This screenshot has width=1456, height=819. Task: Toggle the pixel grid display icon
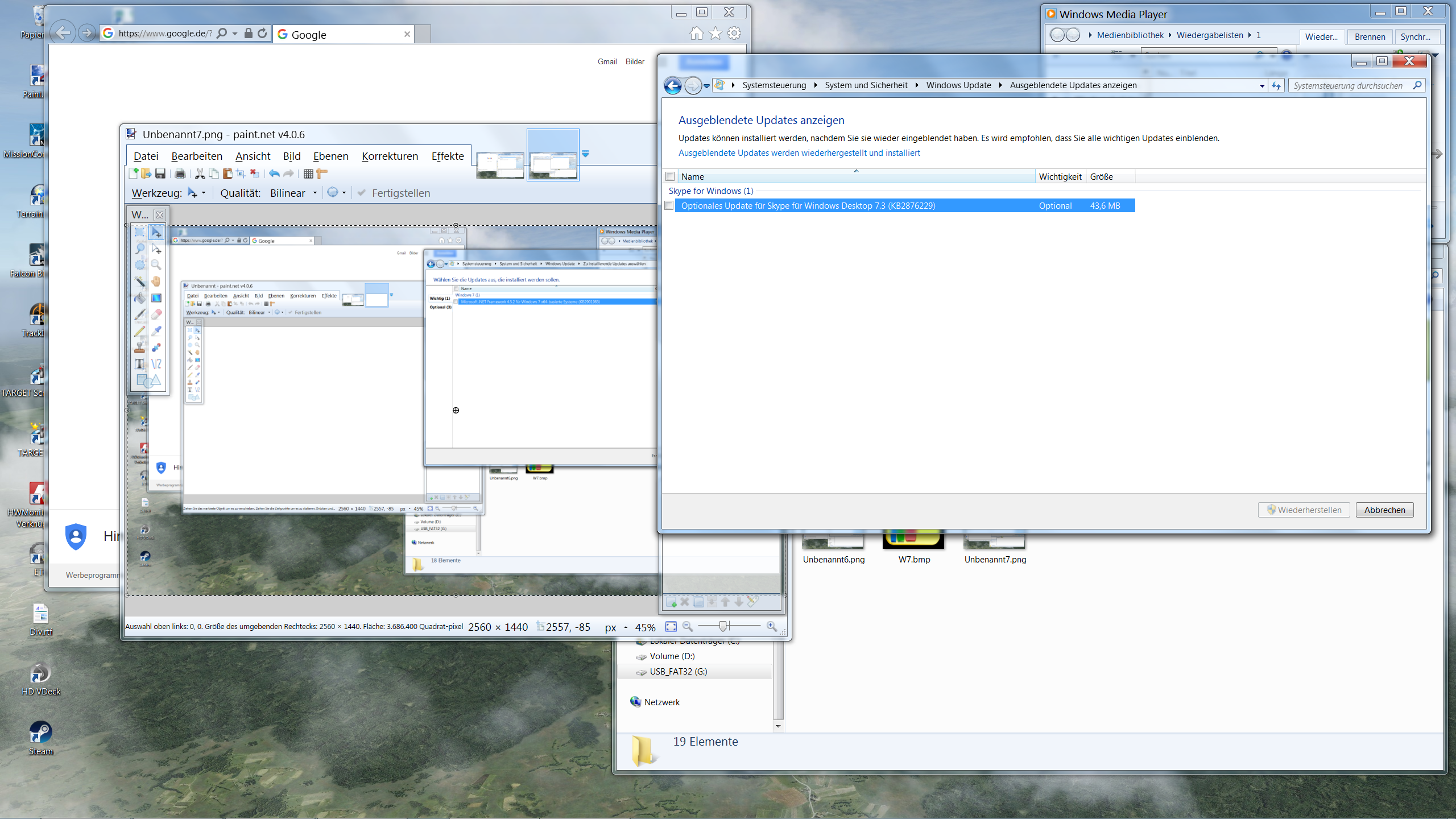[308, 173]
